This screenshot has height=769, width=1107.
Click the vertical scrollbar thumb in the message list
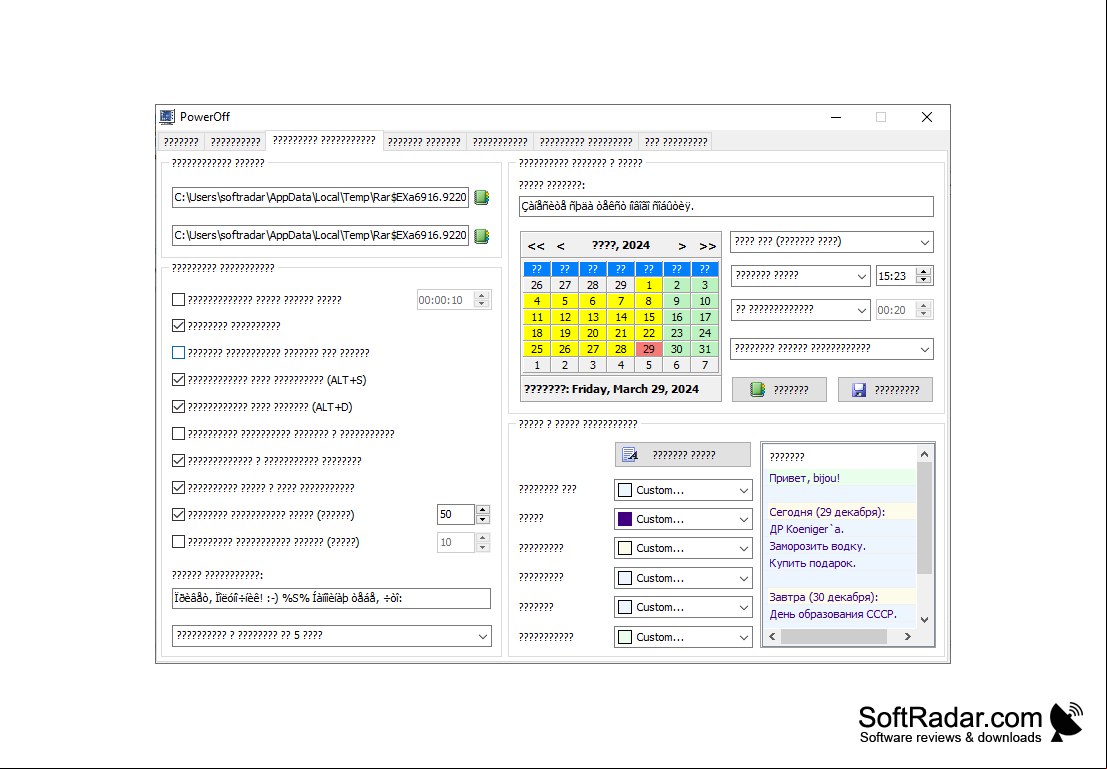[x=924, y=518]
